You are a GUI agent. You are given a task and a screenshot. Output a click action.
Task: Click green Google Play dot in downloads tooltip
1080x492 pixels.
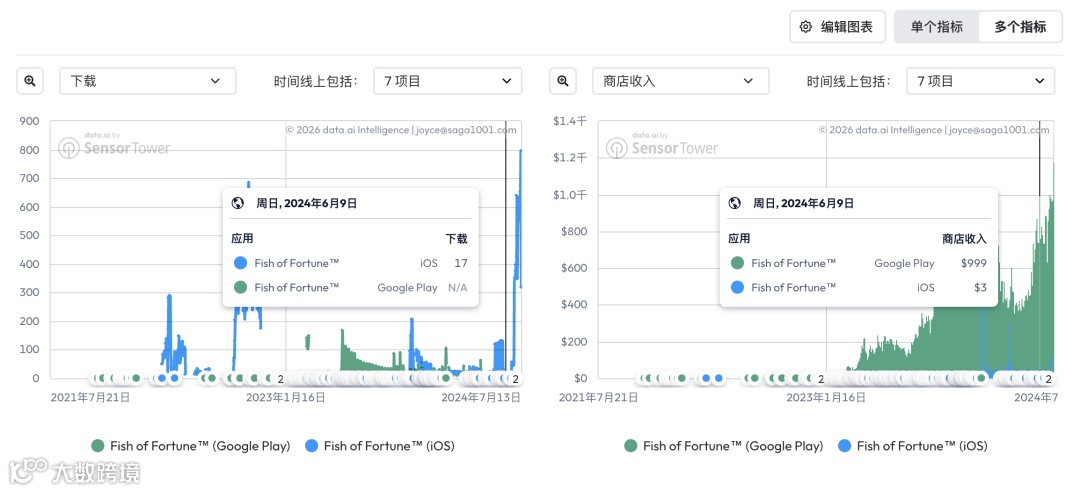(x=240, y=287)
